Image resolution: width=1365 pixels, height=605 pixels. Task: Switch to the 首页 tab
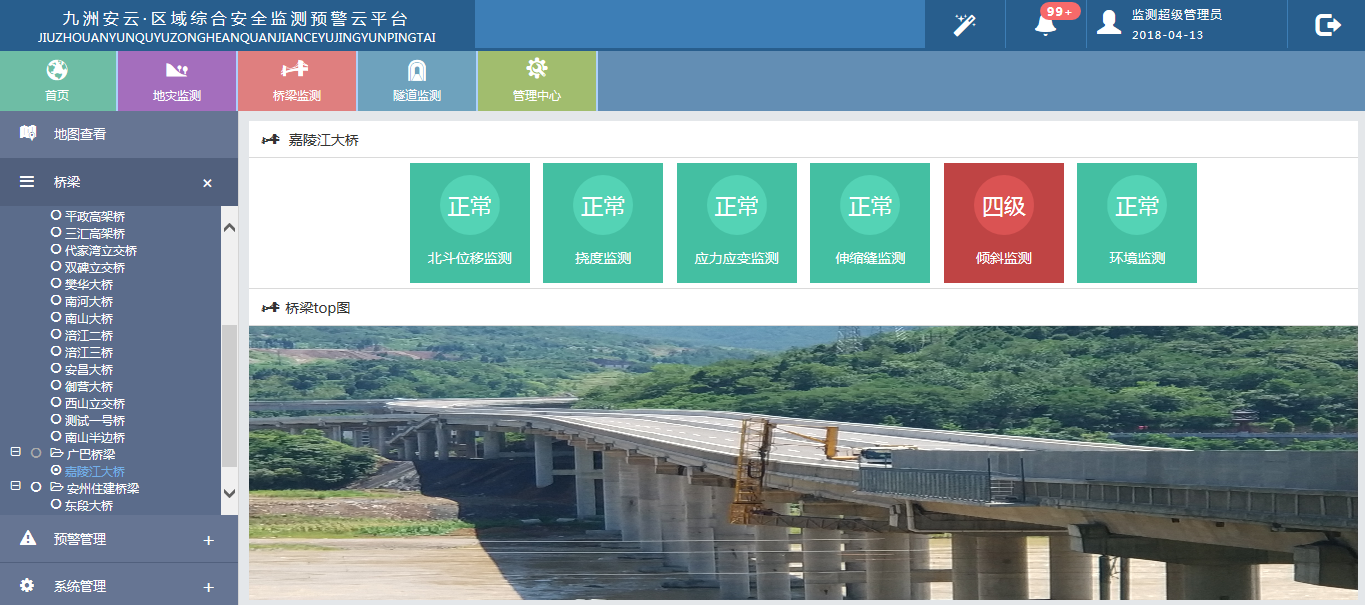coord(57,81)
